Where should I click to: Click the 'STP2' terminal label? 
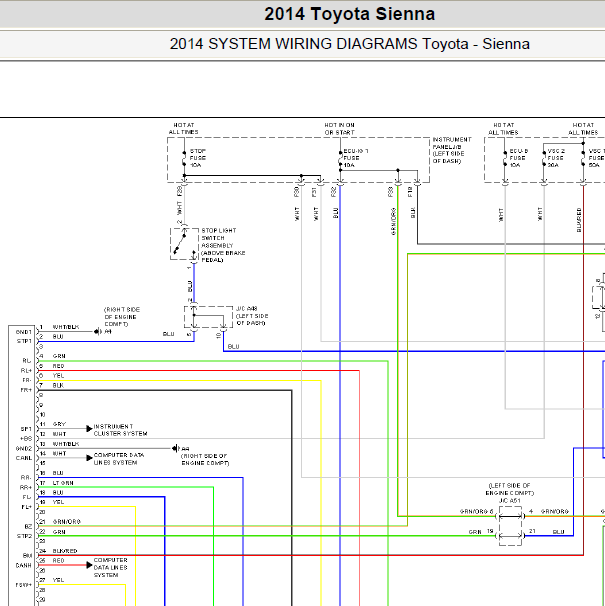[24, 536]
